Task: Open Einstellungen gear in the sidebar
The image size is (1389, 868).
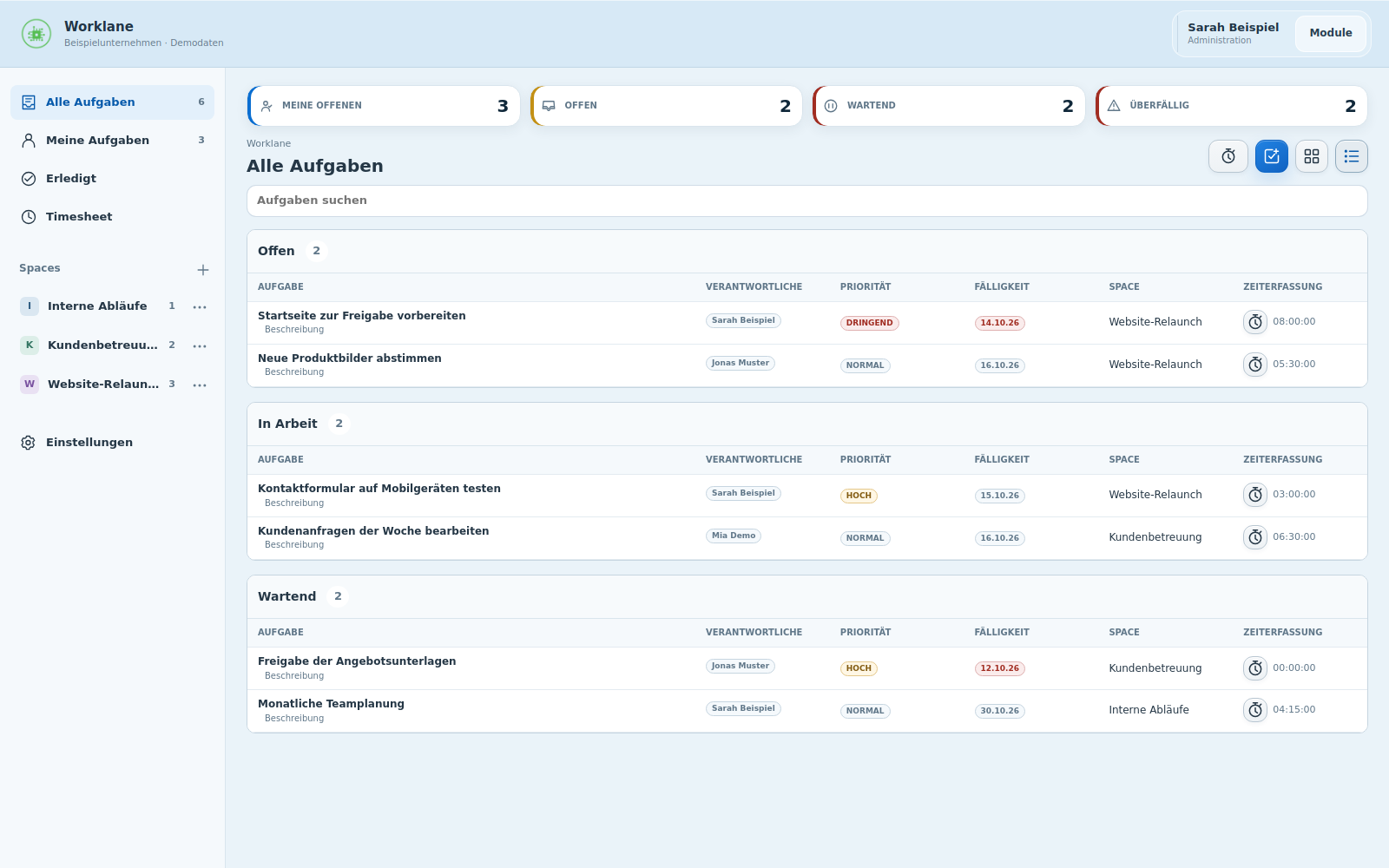Action: [x=28, y=443]
